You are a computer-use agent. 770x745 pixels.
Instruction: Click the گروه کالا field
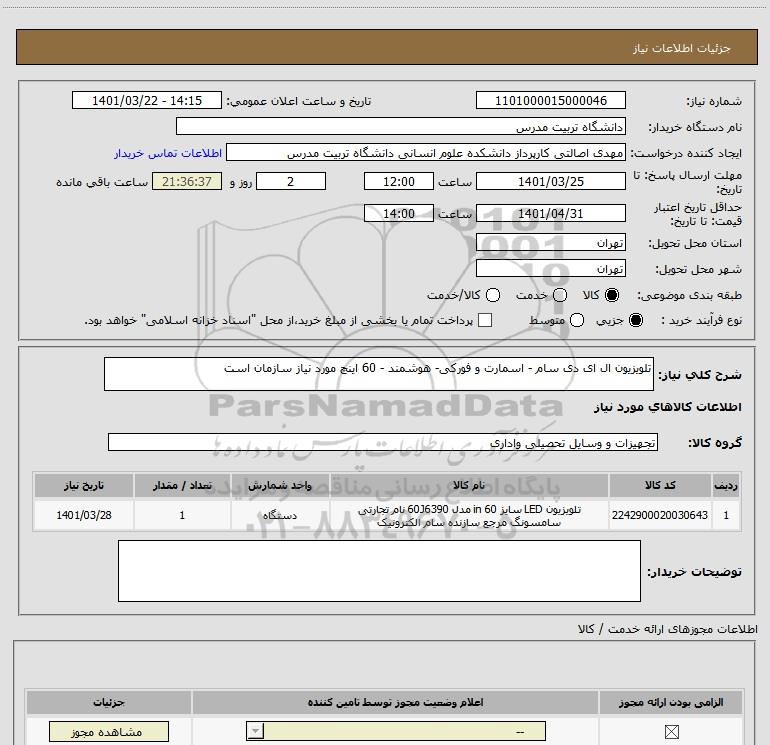point(383,442)
